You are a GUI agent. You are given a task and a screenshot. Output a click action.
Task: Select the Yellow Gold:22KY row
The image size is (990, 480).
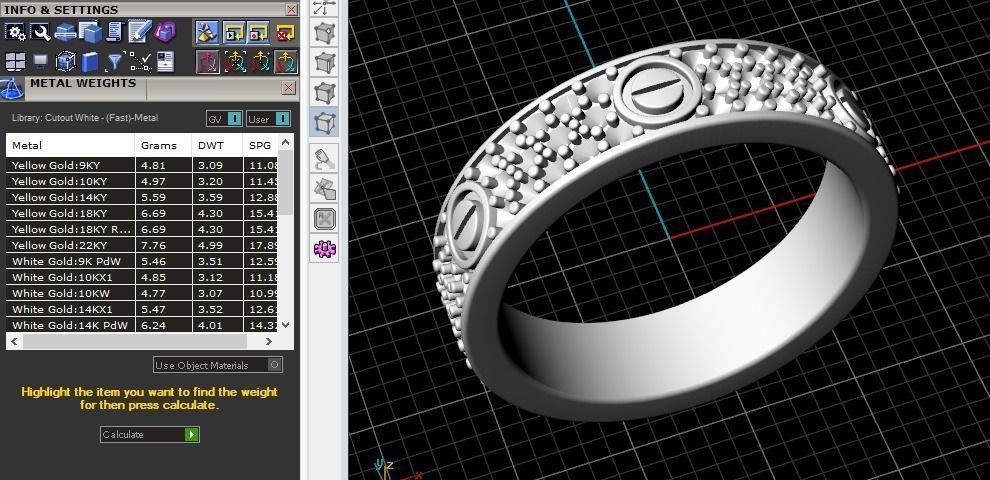tap(142, 245)
